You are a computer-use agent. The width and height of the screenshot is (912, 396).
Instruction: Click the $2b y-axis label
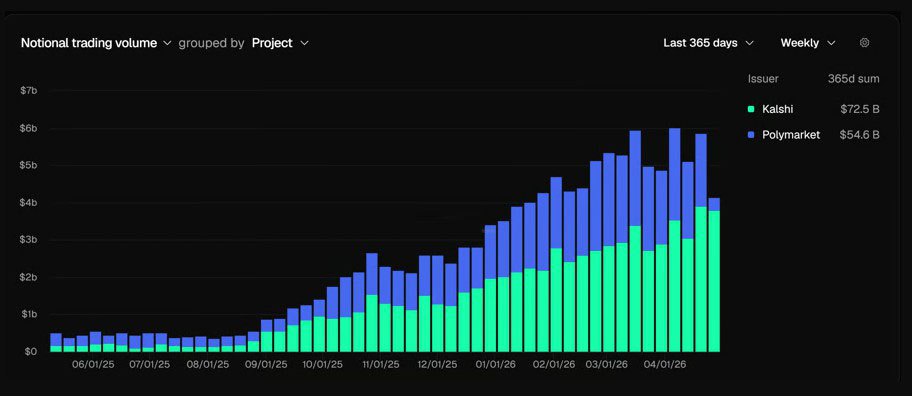point(29,277)
